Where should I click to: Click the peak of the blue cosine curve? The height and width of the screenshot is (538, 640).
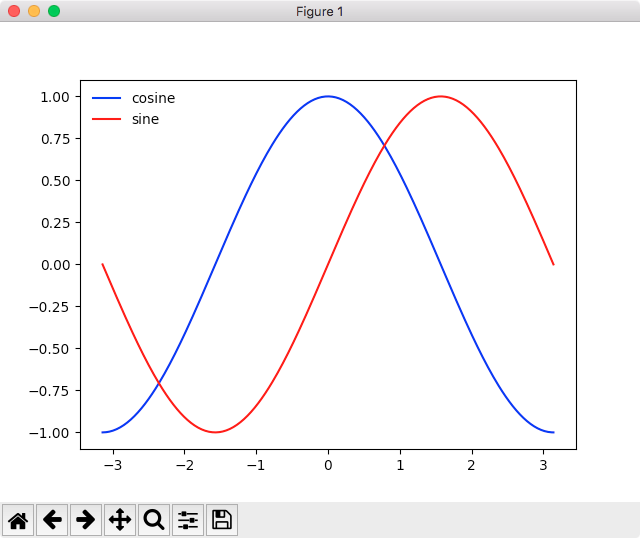(x=328, y=96)
